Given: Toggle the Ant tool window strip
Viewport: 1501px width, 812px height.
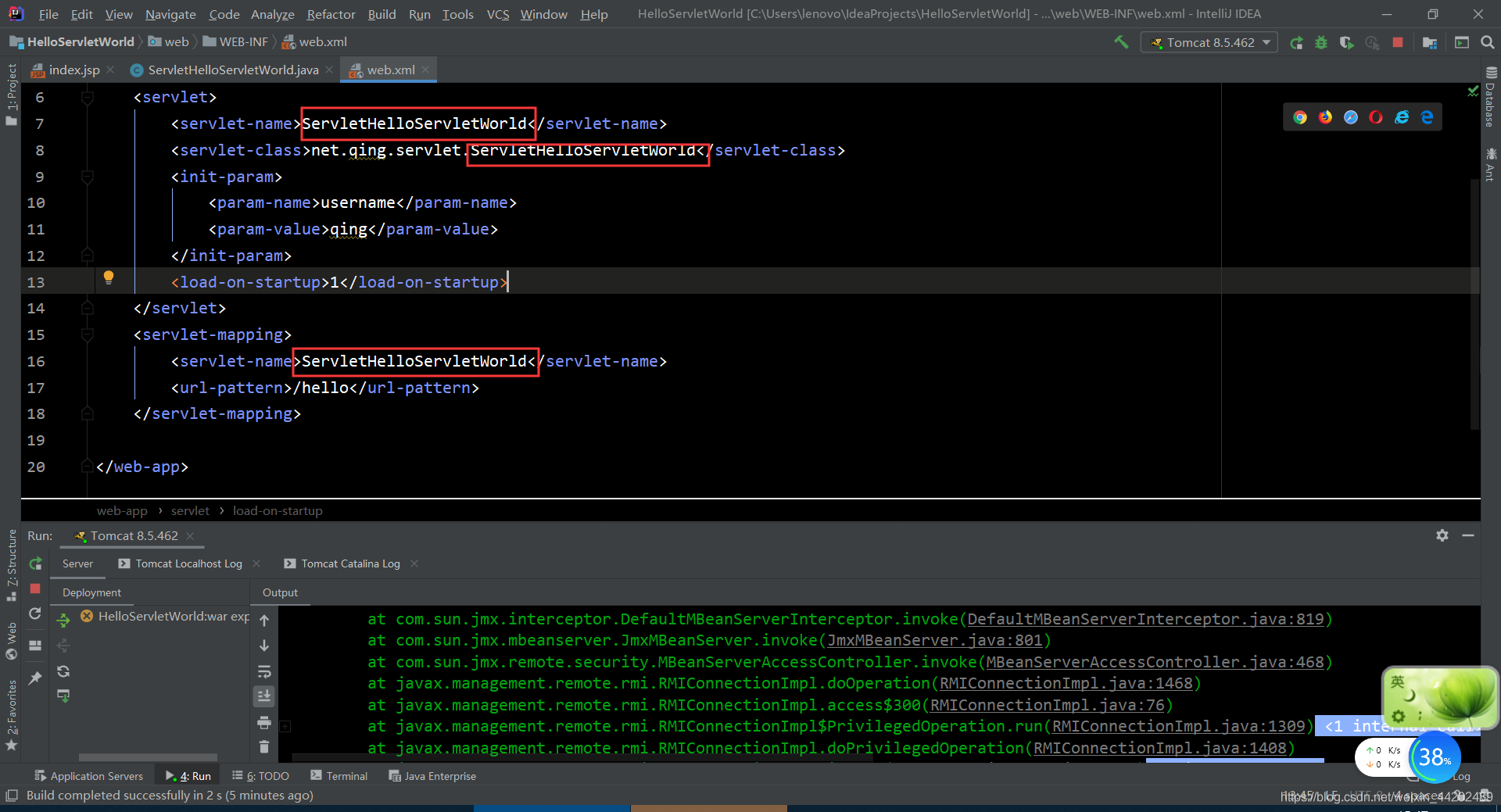Looking at the screenshot, I should click(1490, 164).
